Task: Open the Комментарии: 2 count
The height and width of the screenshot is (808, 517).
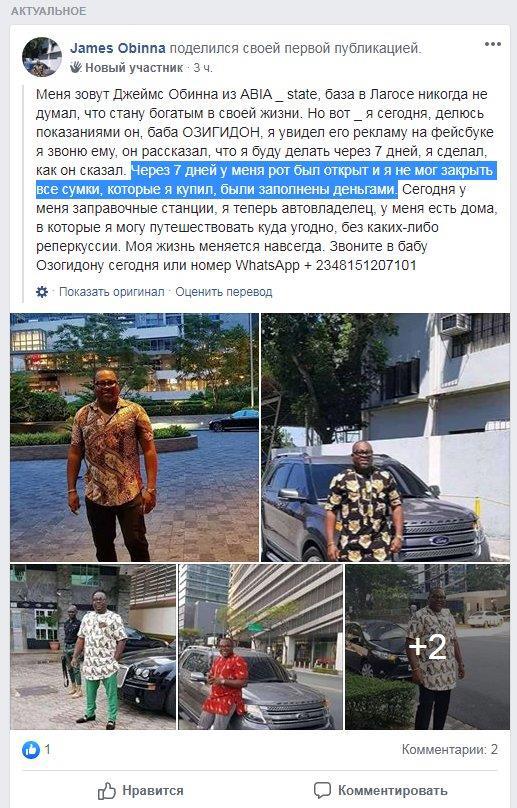Action: click(x=449, y=749)
